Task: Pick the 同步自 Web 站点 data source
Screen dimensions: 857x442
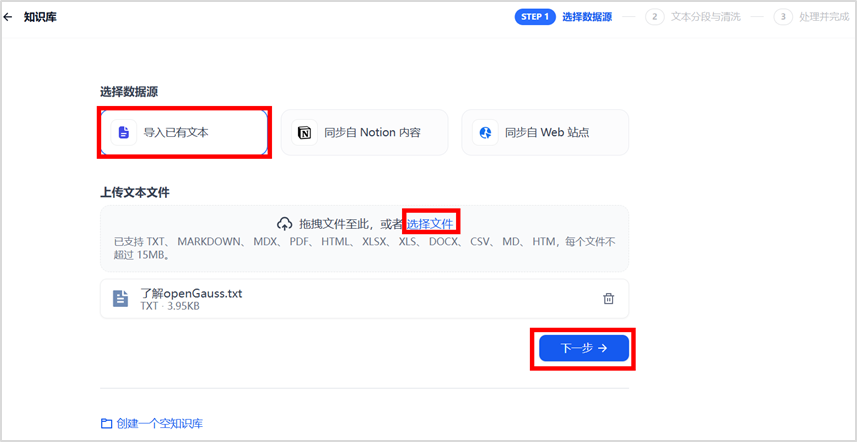Action: point(546,132)
